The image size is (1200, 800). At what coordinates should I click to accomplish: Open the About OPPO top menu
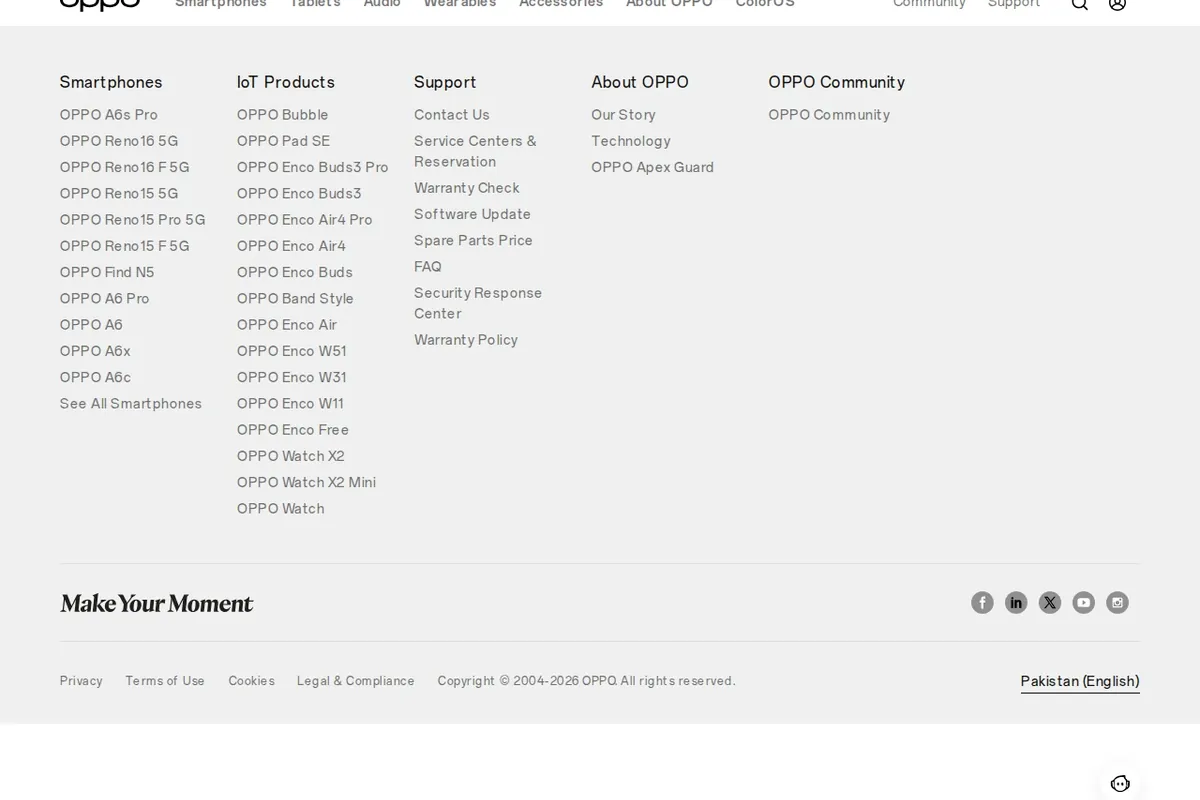click(669, 4)
